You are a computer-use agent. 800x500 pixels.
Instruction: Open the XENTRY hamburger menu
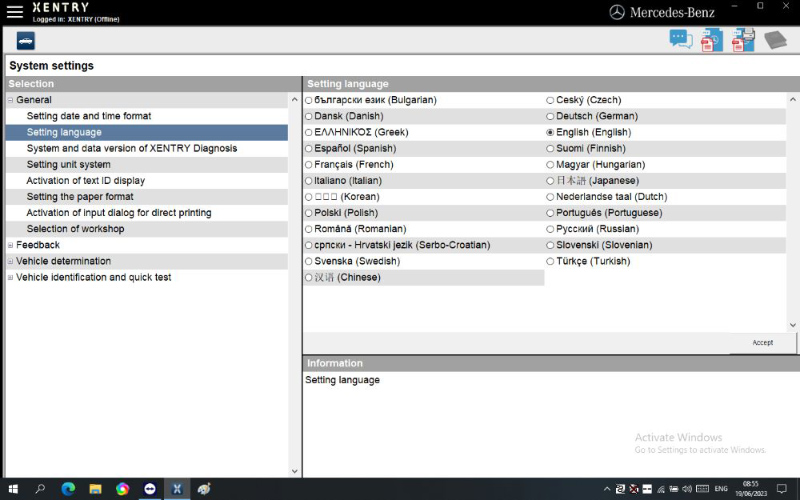[14, 12]
